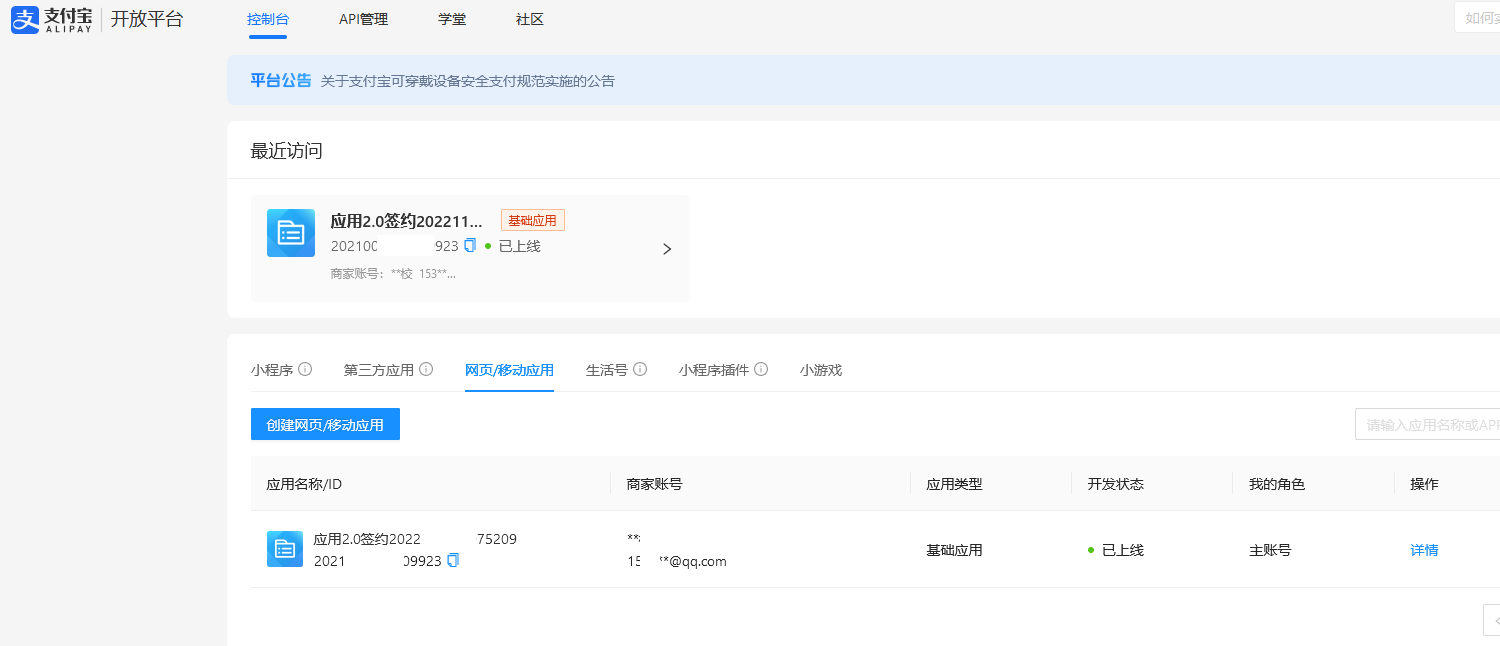1500x646 pixels.
Task: Open the platform announcement about wearable payment
Action: tap(467, 81)
